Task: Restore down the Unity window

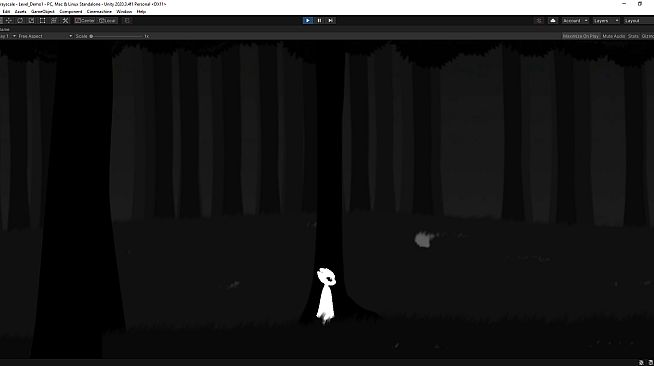Action: click(x=640, y=4)
